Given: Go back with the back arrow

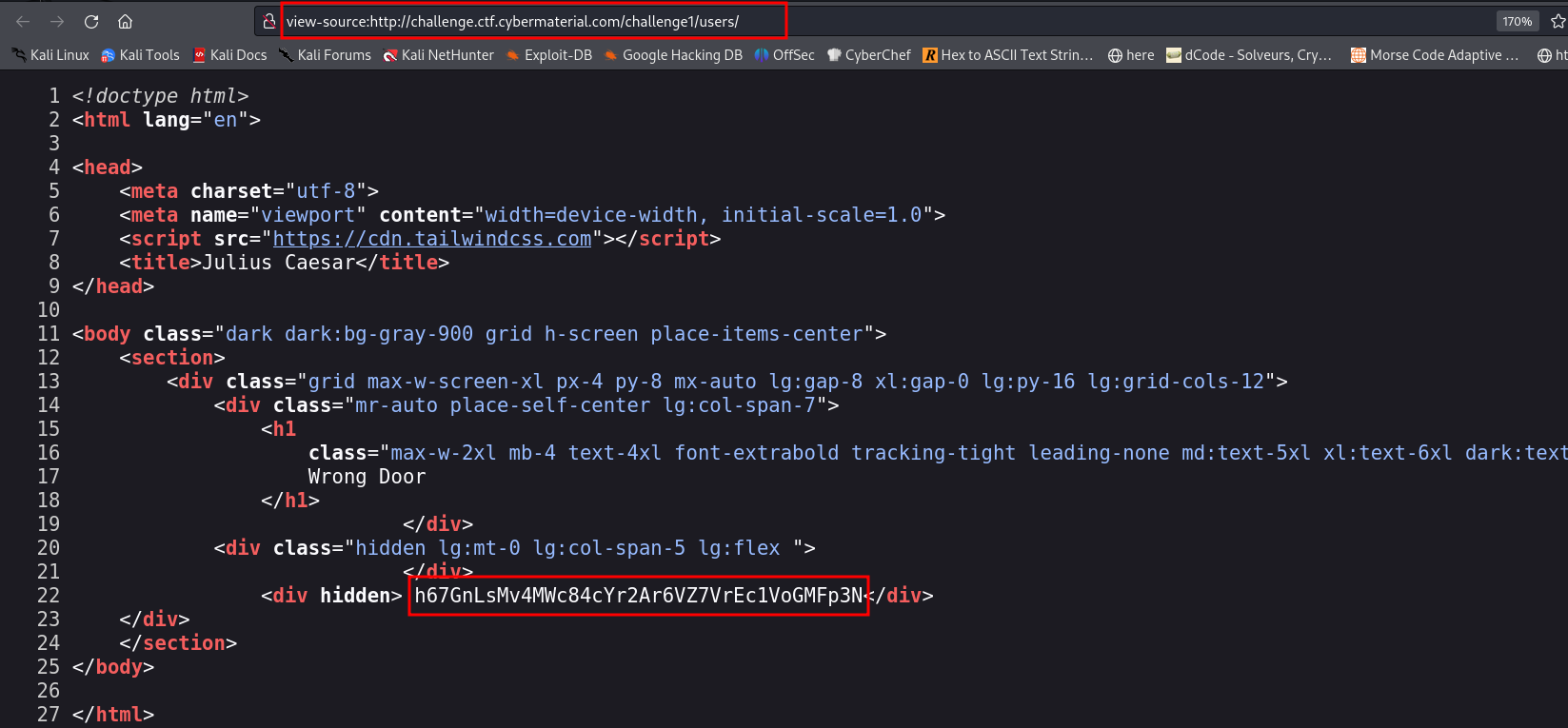Looking at the screenshot, I should tap(23, 21).
